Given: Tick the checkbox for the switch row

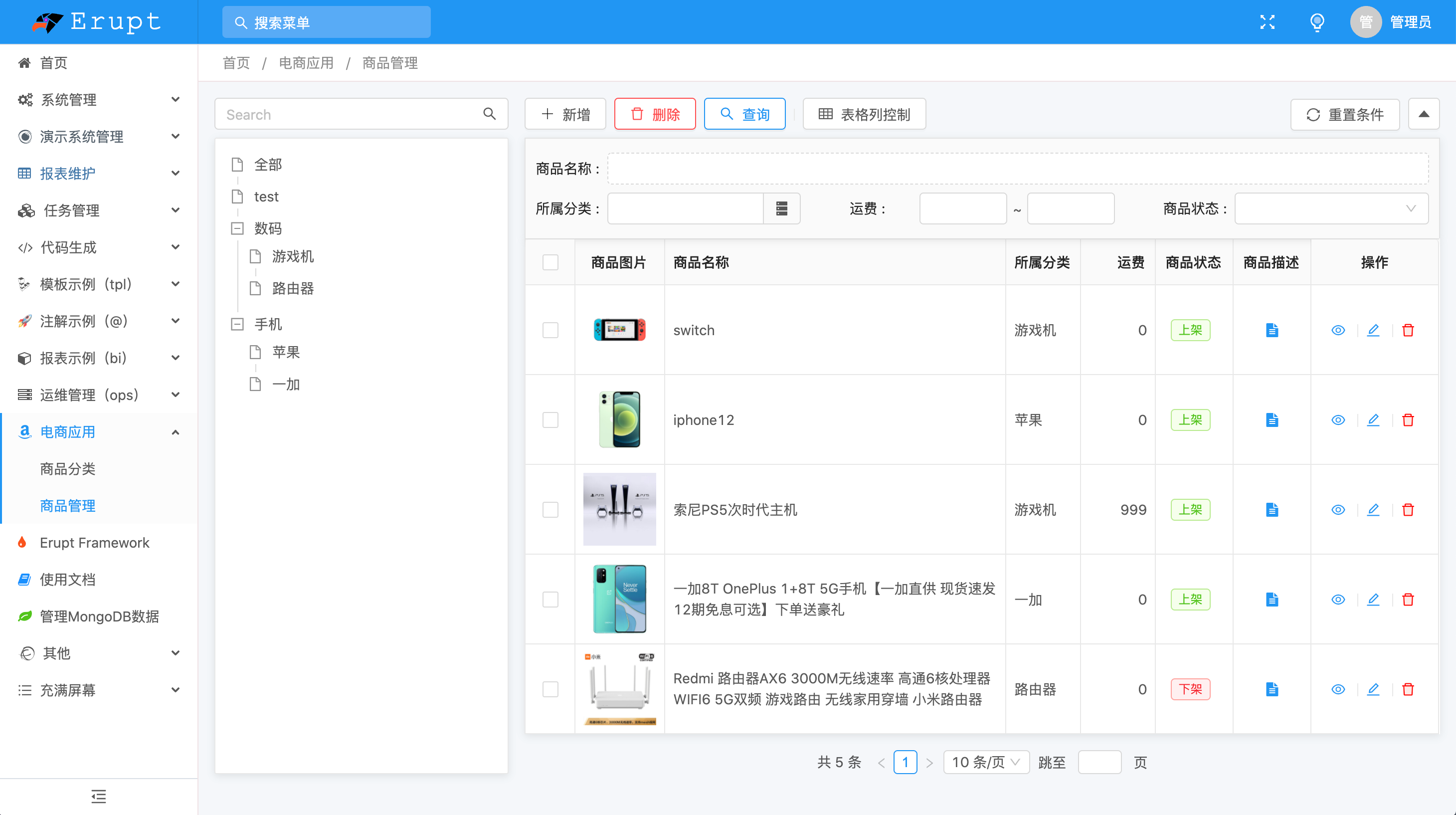Looking at the screenshot, I should pyautogui.click(x=550, y=330).
